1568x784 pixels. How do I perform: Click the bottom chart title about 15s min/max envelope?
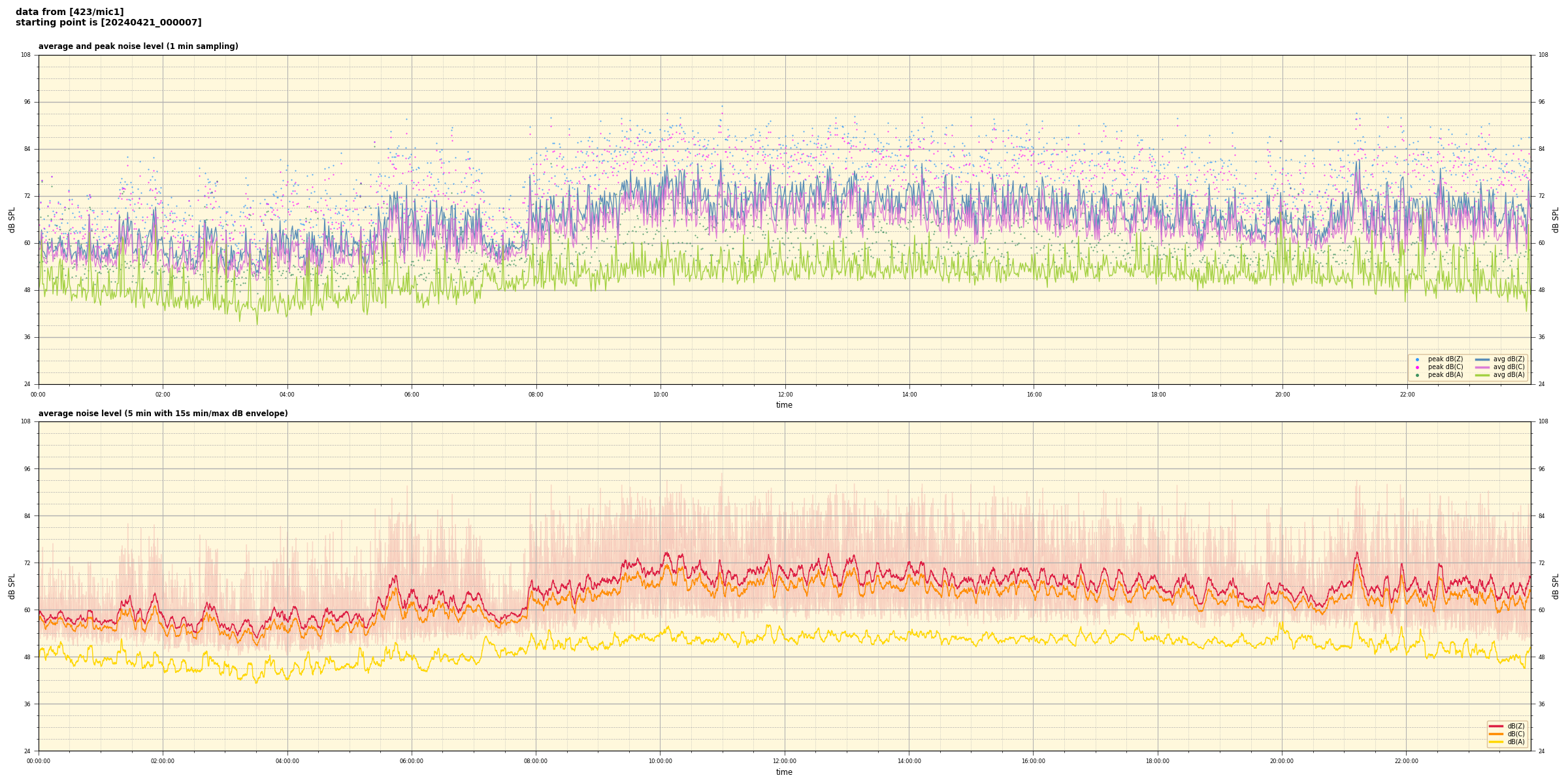point(163,414)
